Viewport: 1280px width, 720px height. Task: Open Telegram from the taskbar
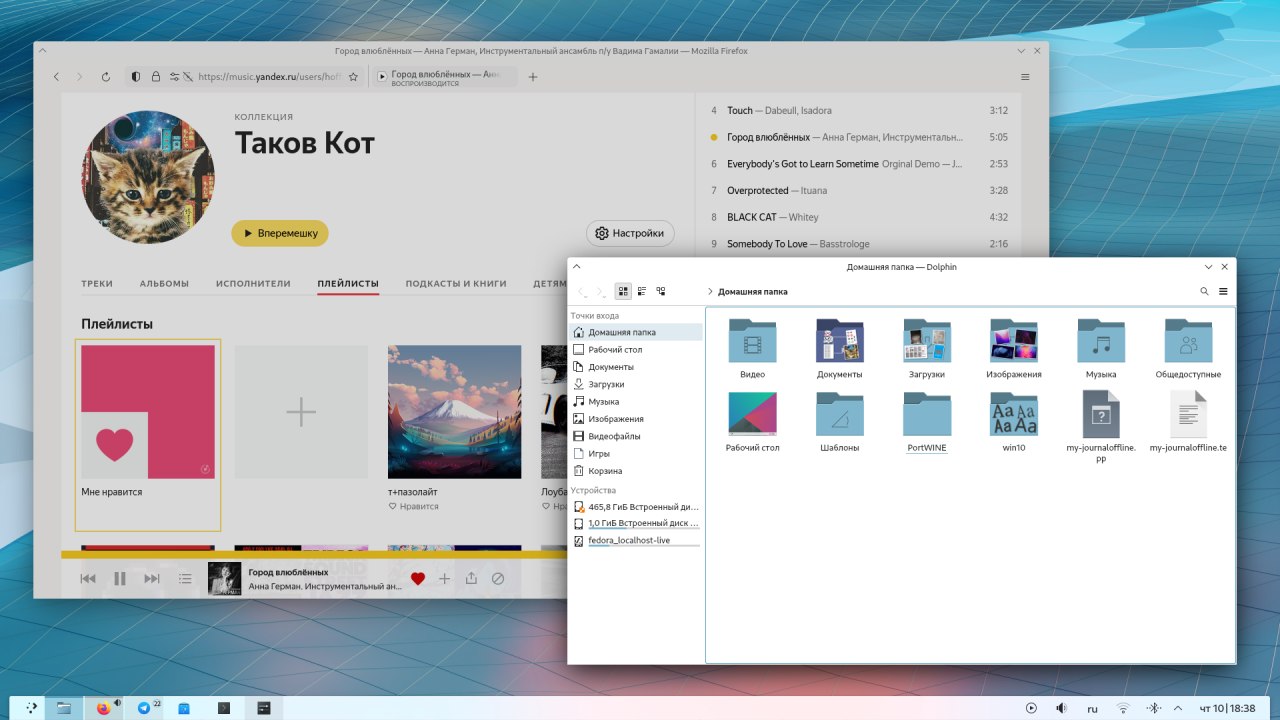pos(145,708)
